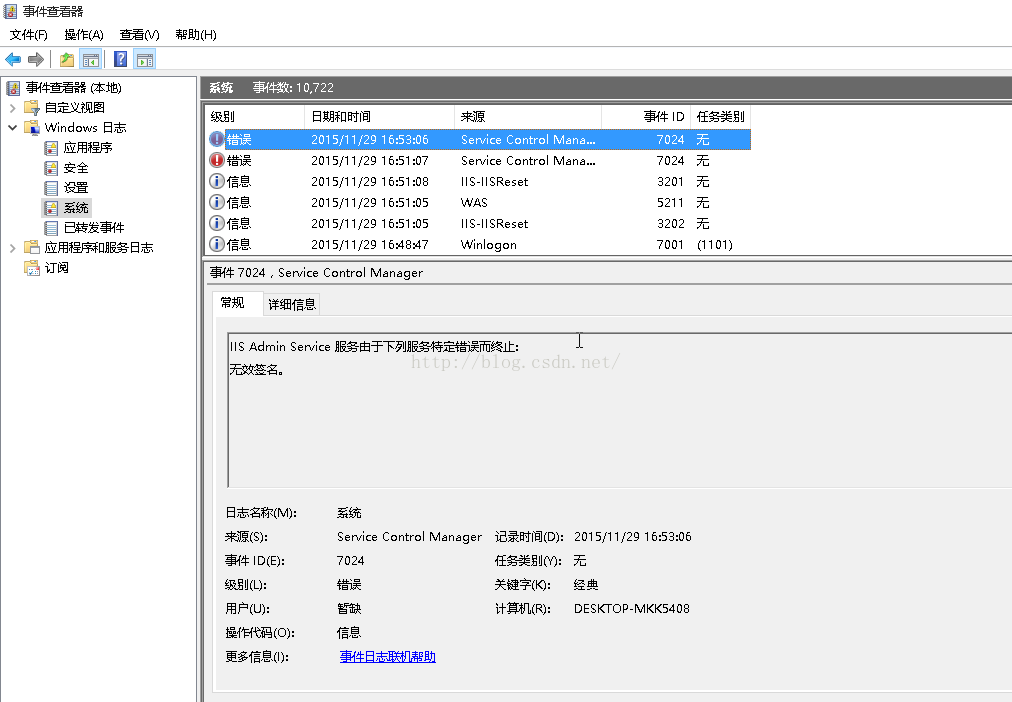Click the 订阅 subscriptions icon
Image resolution: width=1012 pixels, height=702 pixels.
click(32, 268)
